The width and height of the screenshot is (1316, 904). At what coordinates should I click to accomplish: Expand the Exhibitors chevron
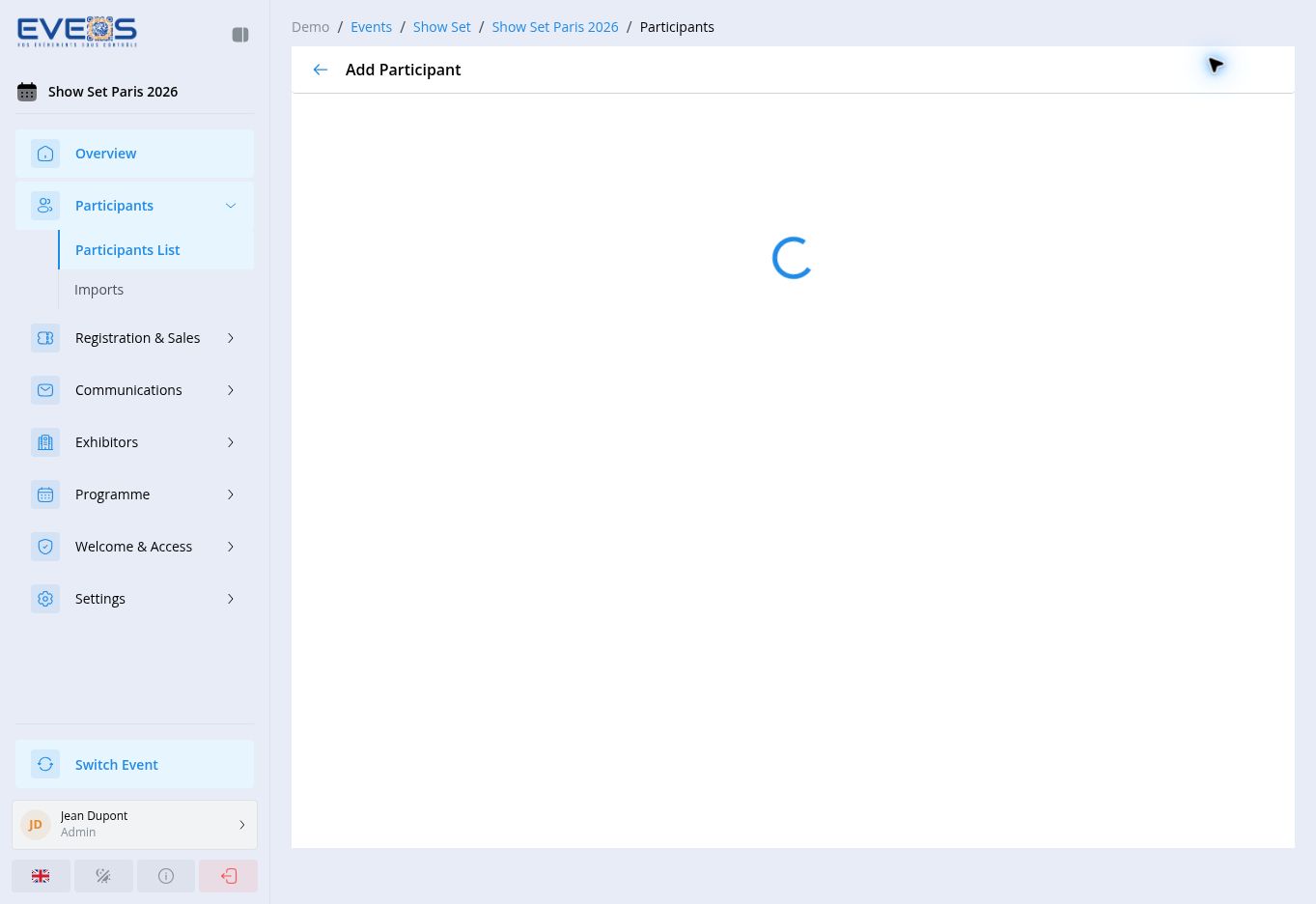click(231, 442)
